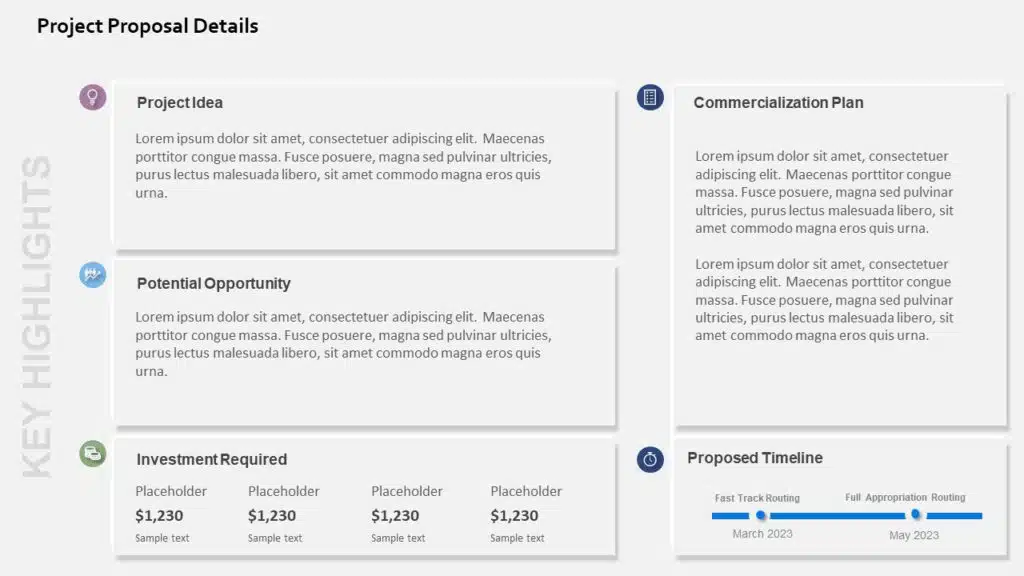
Task: Click the first $1,230 investment amount
Action: [x=159, y=516]
